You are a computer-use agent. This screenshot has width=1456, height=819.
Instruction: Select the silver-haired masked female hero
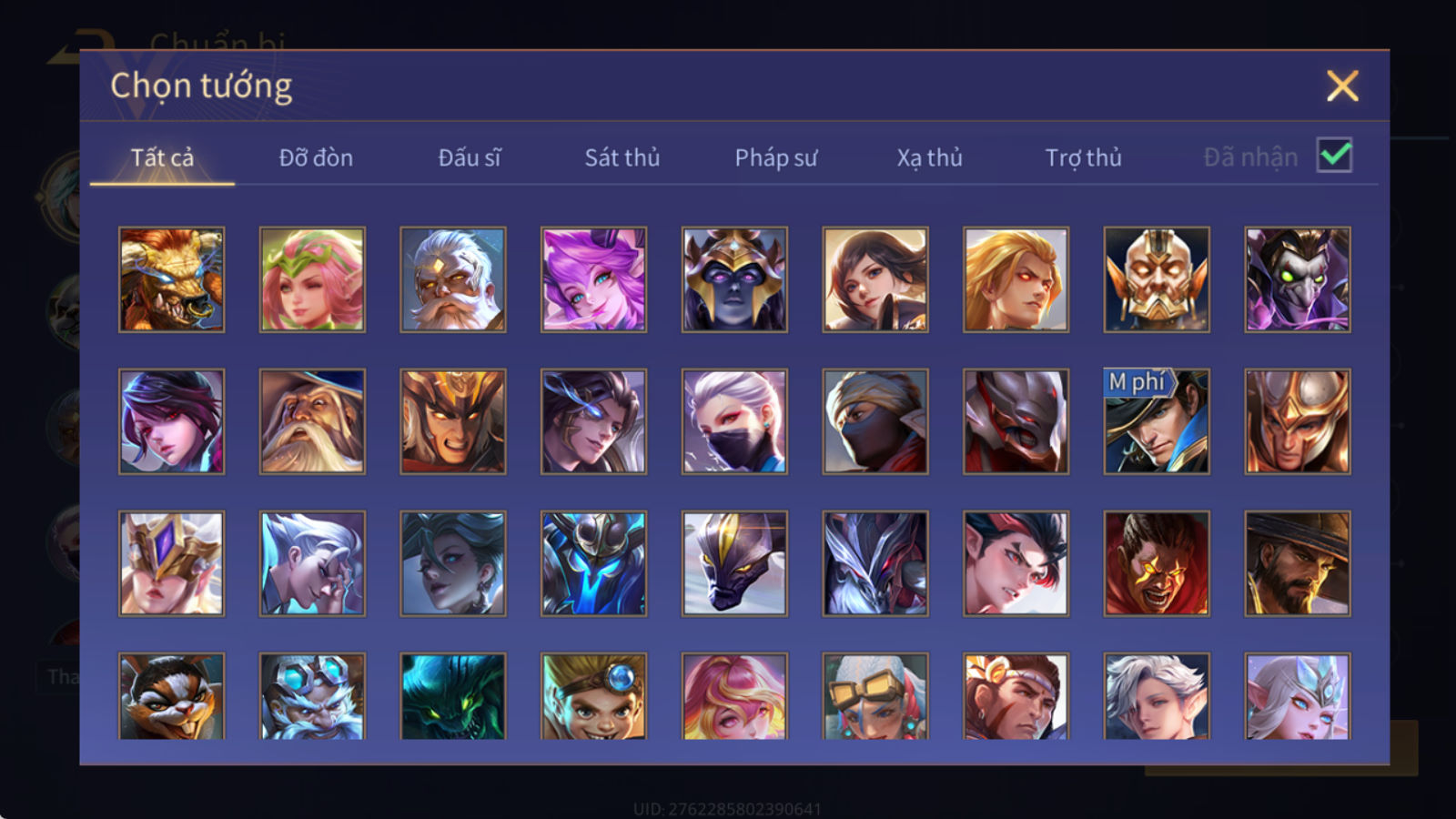click(734, 421)
